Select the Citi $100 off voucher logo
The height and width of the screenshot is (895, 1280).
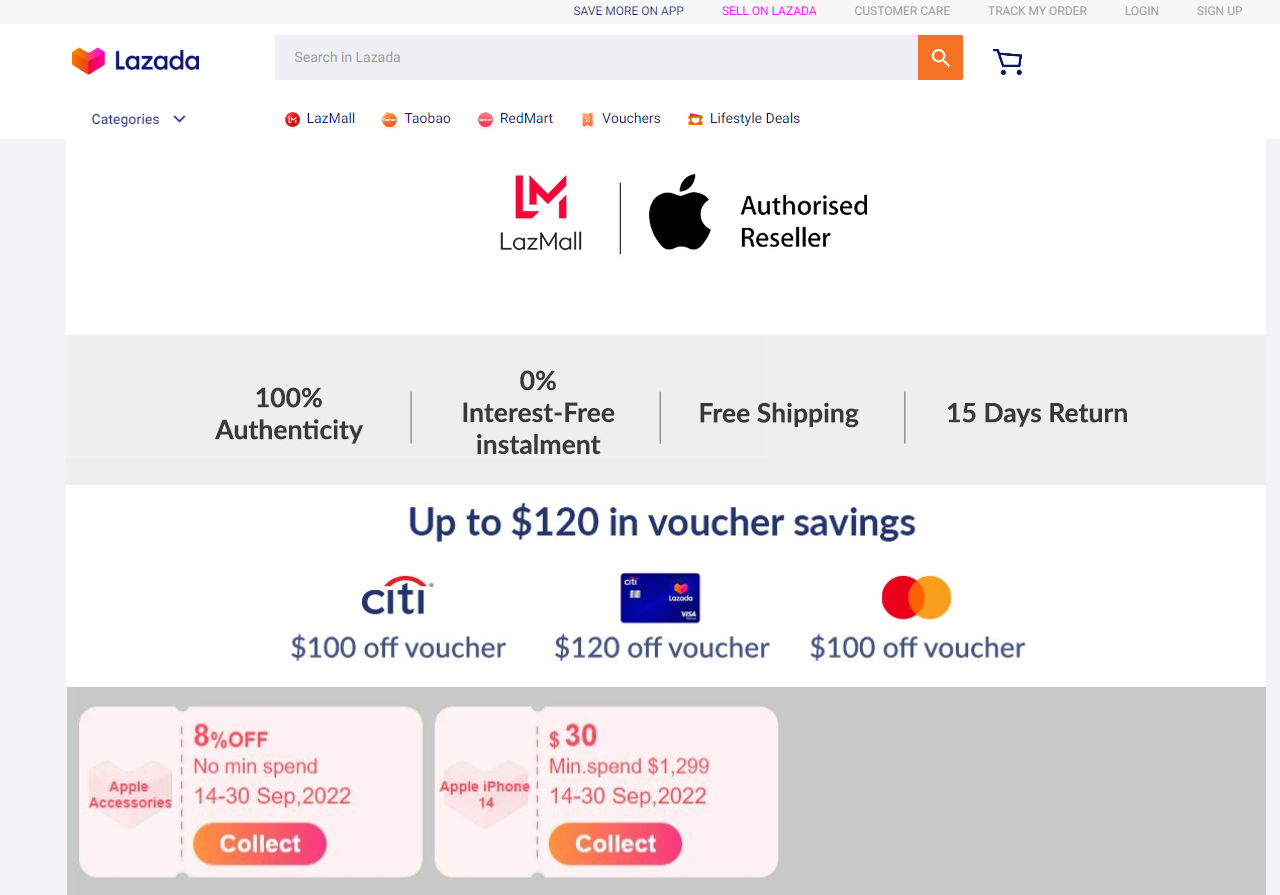tap(397, 597)
